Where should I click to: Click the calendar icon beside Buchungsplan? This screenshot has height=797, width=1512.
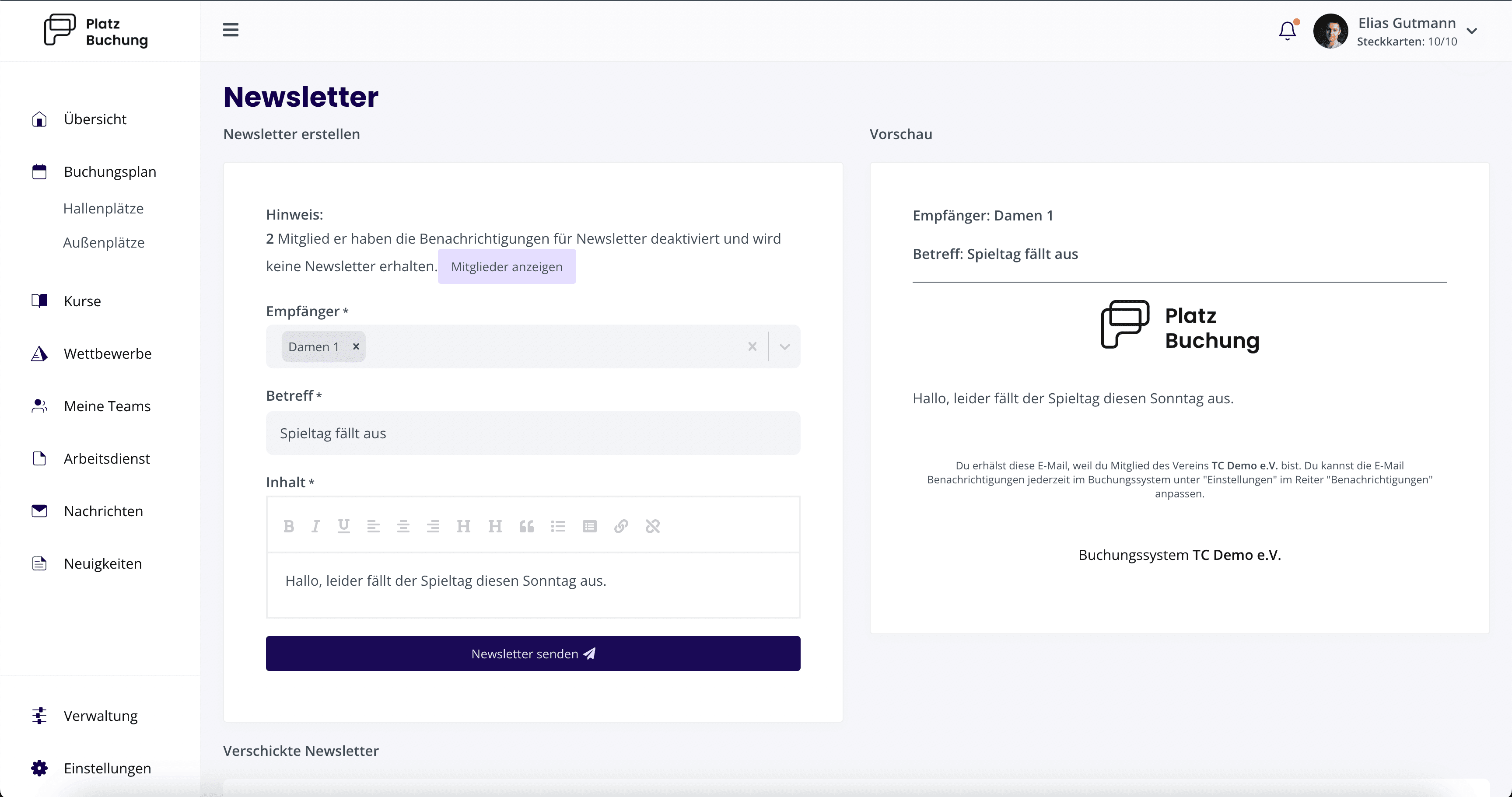39,172
